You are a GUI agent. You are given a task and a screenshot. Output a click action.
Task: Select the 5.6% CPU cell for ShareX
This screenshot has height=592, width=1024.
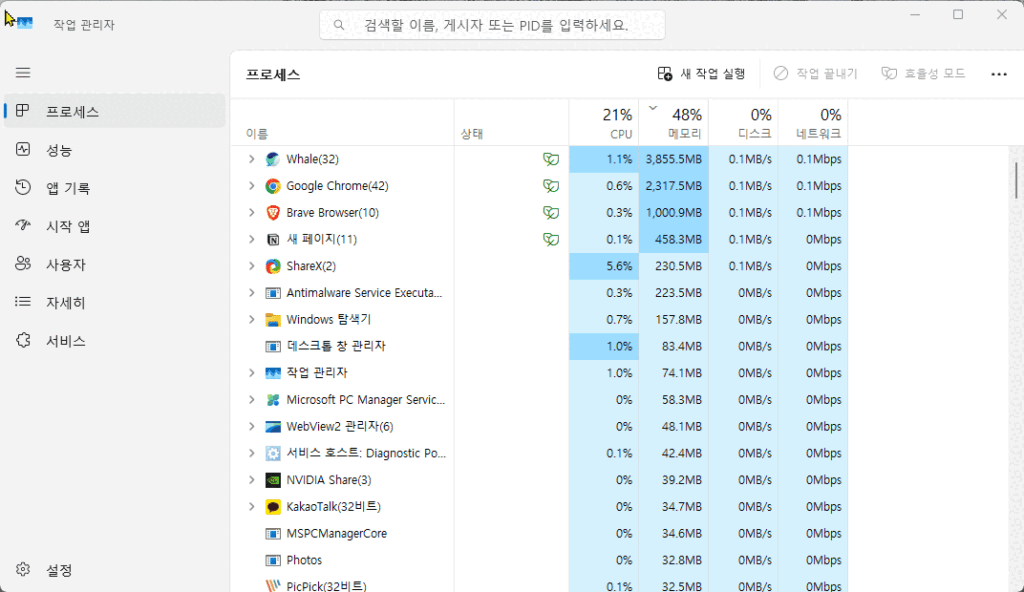604,267
